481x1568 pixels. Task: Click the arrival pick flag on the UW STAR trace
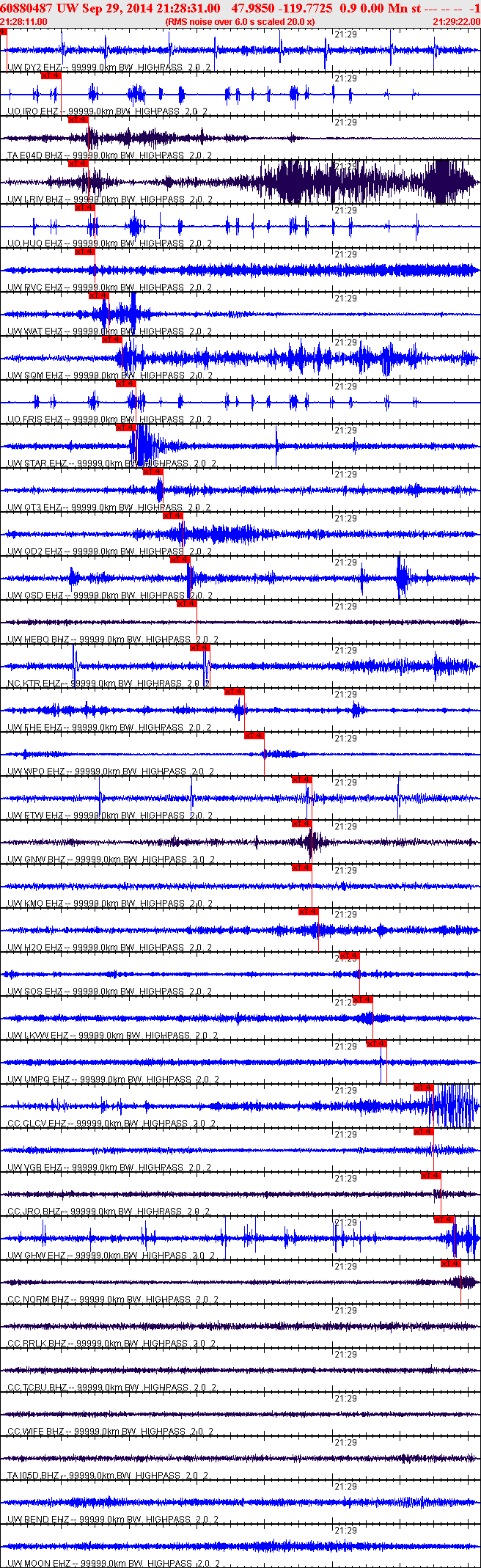[125, 427]
